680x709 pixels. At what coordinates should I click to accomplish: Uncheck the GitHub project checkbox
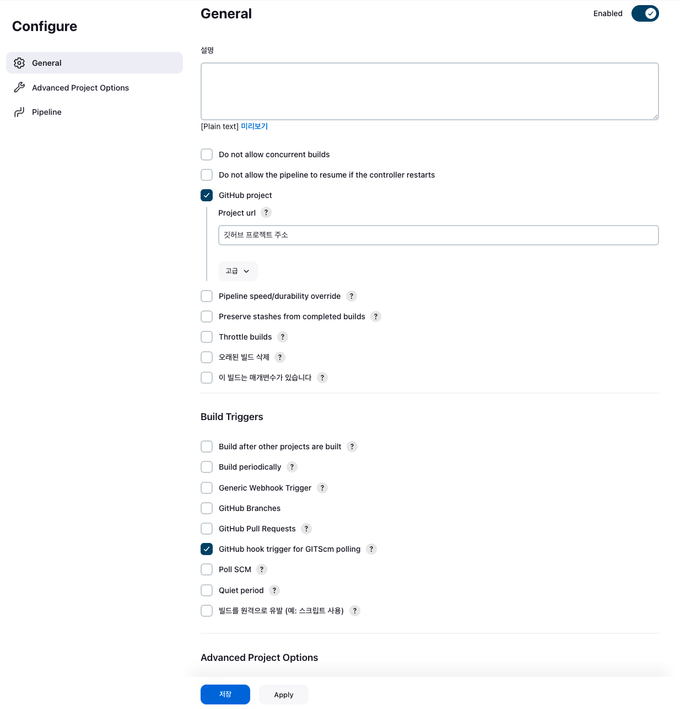(207, 195)
